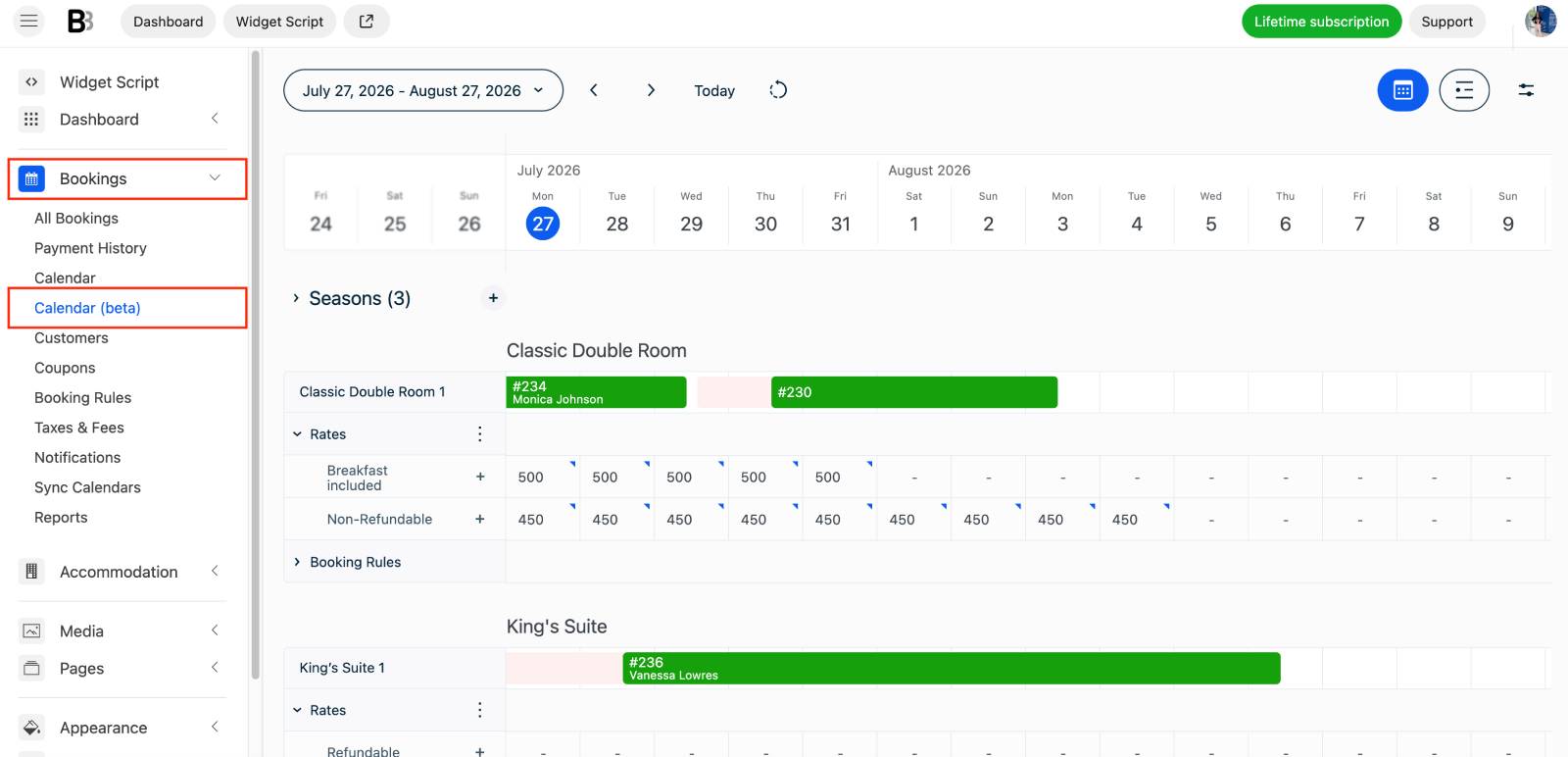
Task: Expand the Dashboard sidebar menu
Action: point(215,119)
